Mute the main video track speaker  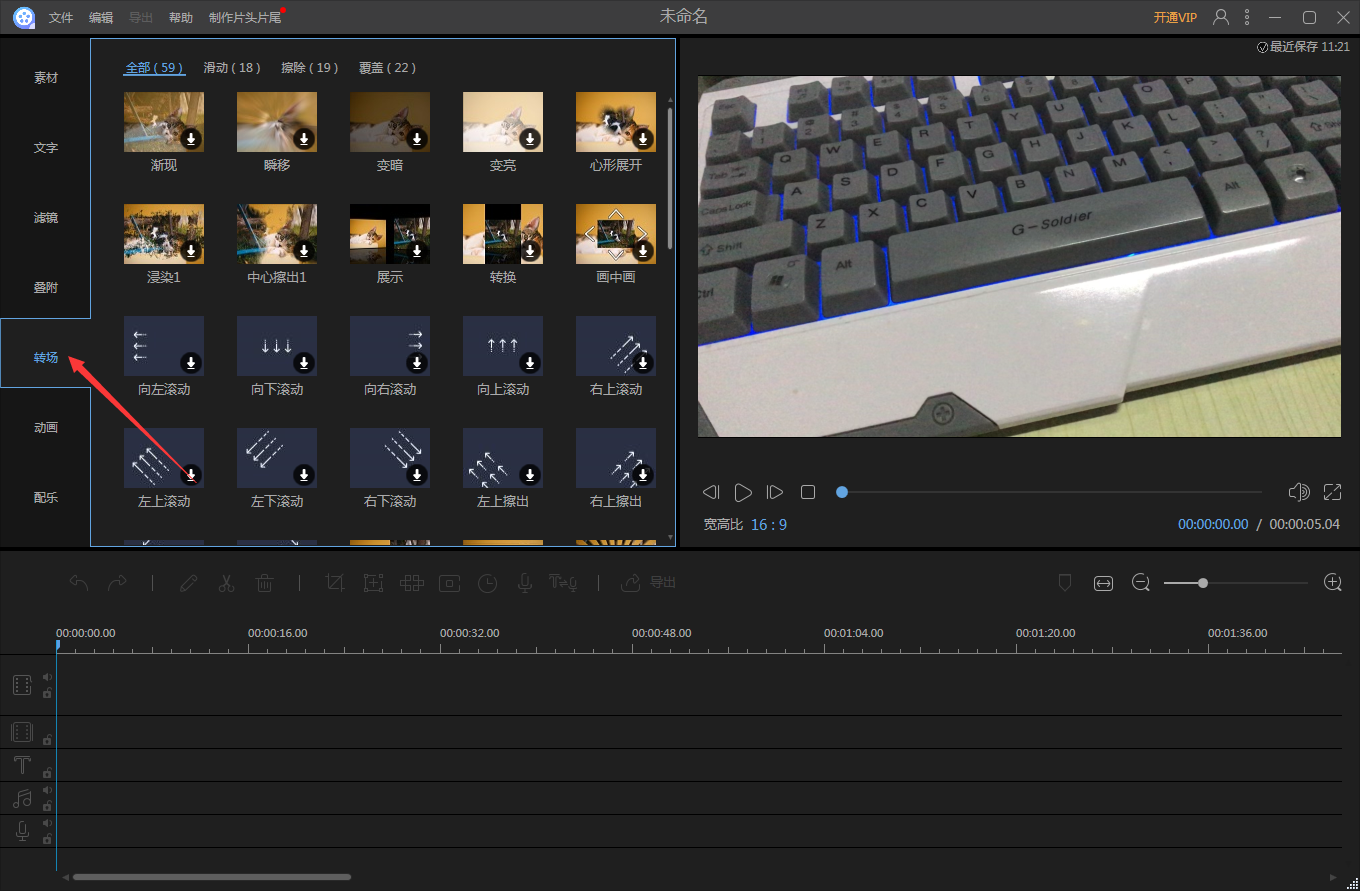(x=47, y=677)
